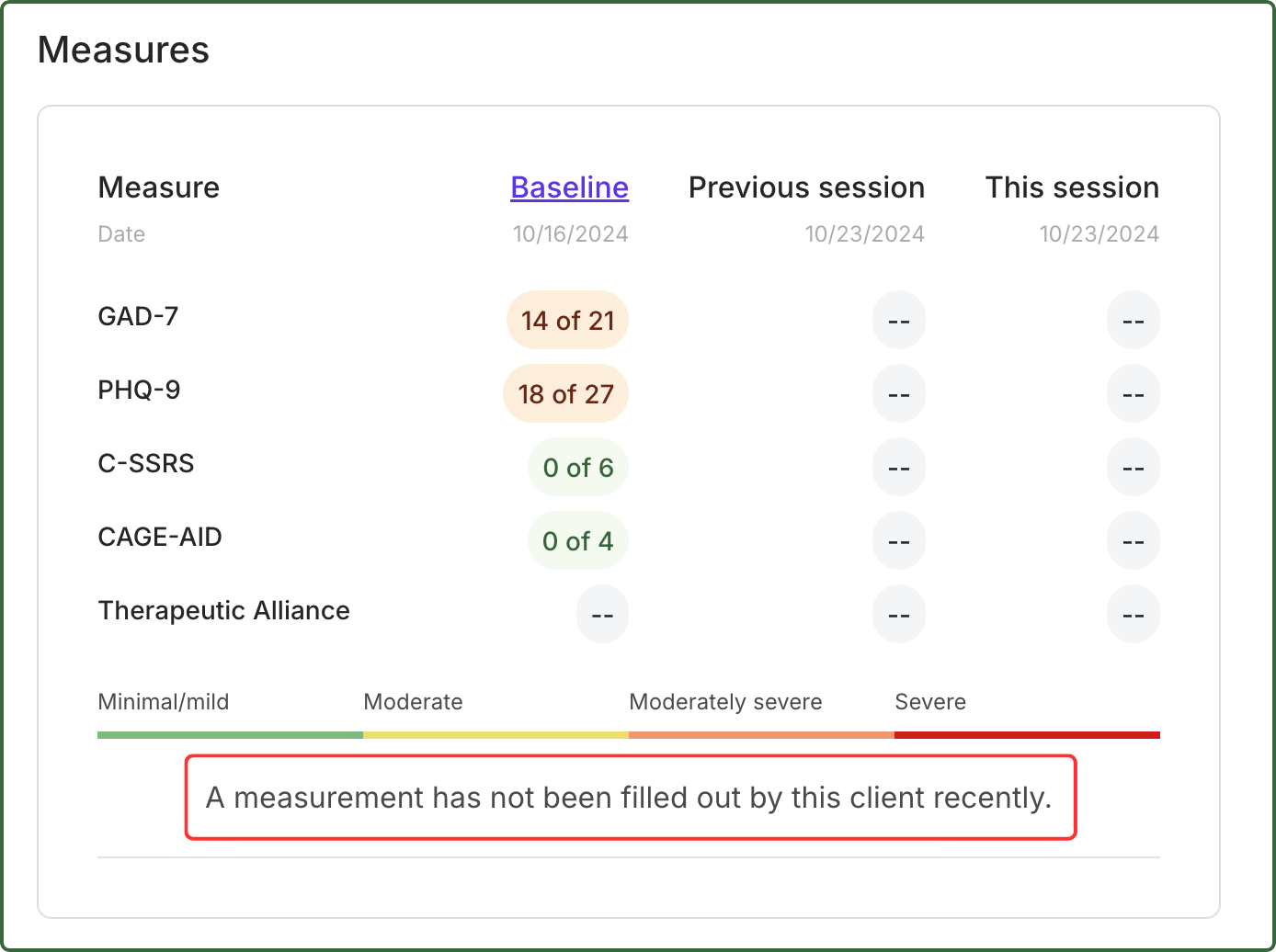Image resolution: width=1276 pixels, height=952 pixels.
Task: Click Therapeutic Alliance this session empty score
Action: point(1133,615)
